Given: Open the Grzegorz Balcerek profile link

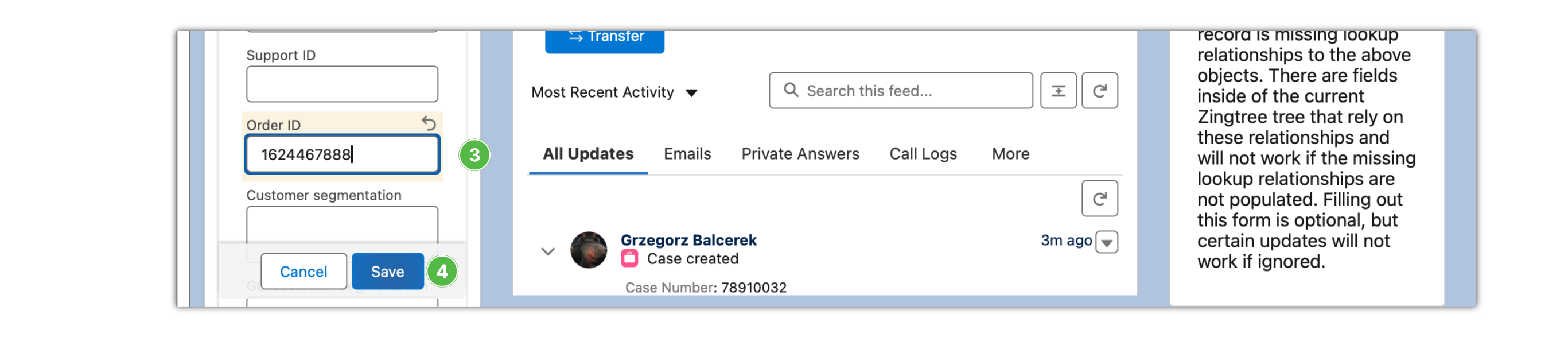Looking at the screenshot, I should pos(688,240).
